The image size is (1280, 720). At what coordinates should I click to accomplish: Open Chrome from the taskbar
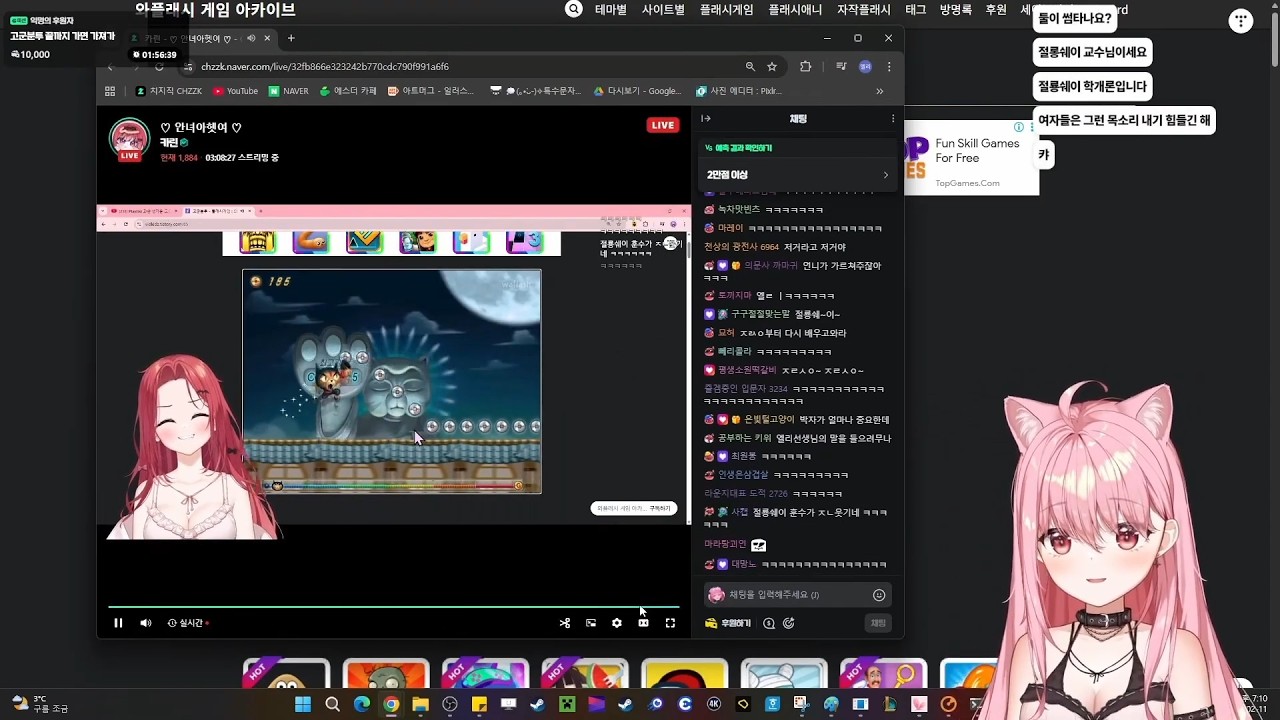click(x=391, y=704)
